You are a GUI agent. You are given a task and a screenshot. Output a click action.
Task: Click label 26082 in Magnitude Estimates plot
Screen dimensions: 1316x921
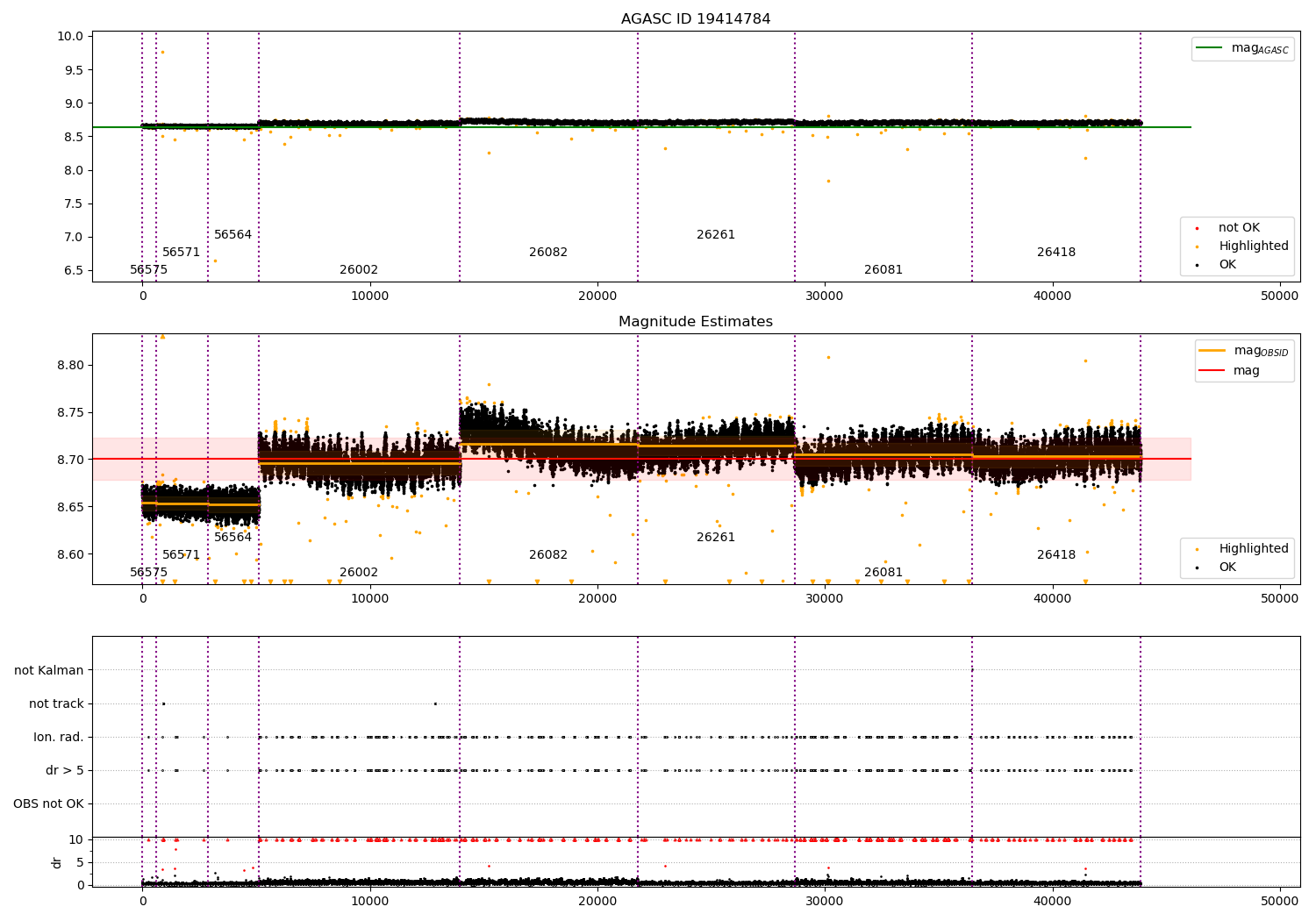(x=548, y=555)
